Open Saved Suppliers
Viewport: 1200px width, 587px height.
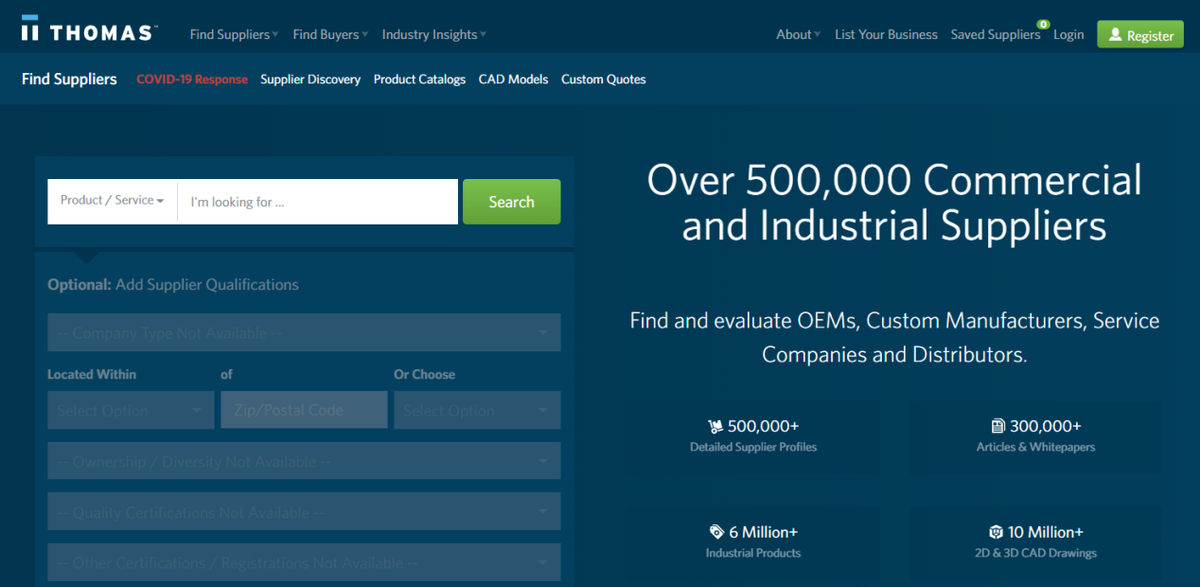click(x=995, y=35)
